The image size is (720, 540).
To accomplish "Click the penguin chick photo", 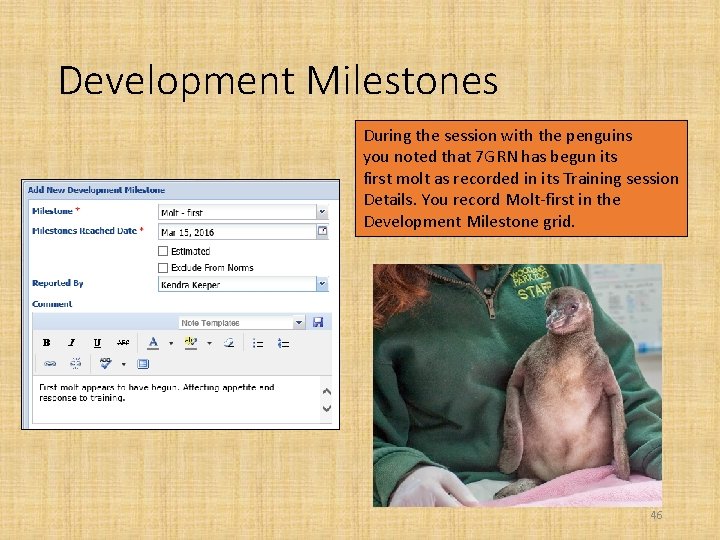I will click(x=518, y=385).
